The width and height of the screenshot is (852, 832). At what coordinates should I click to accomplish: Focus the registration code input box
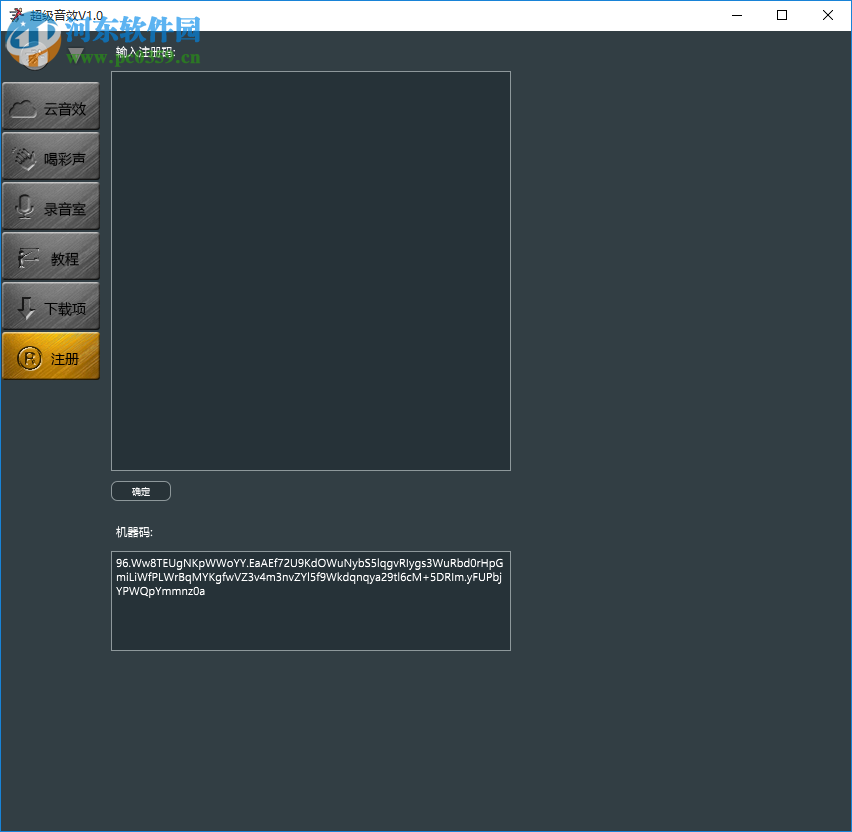tap(311, 271)
